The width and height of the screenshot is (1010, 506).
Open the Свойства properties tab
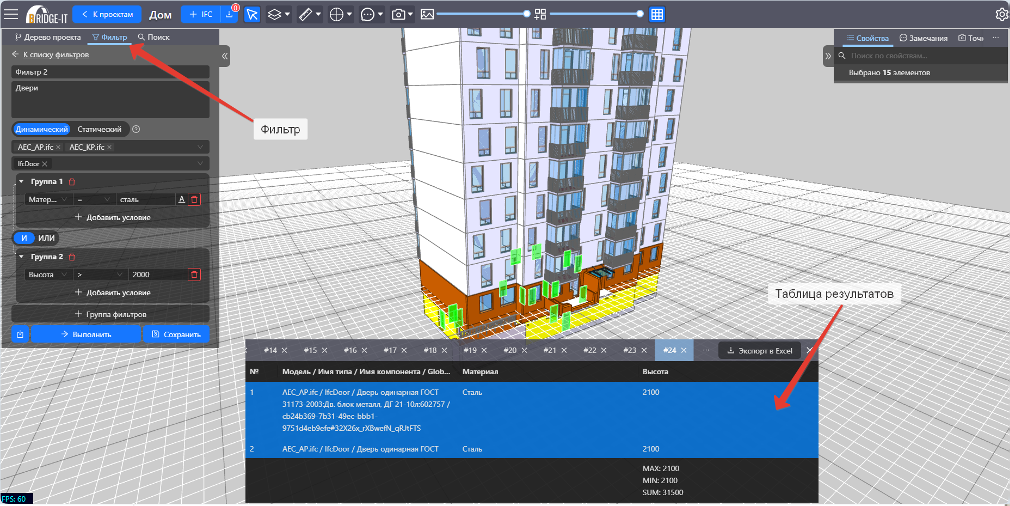(x=867, y=38)
